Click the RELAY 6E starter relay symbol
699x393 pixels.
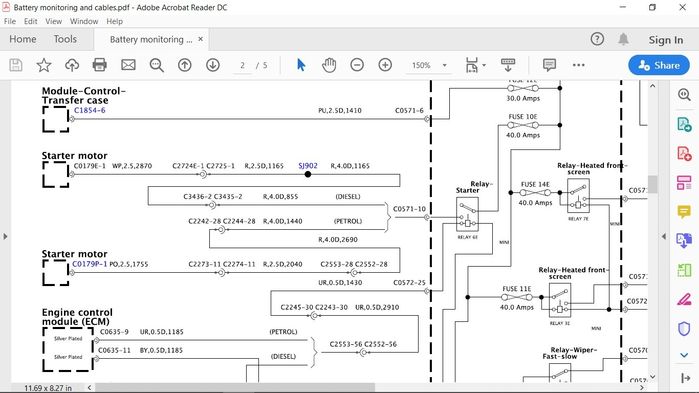point(467,214)
